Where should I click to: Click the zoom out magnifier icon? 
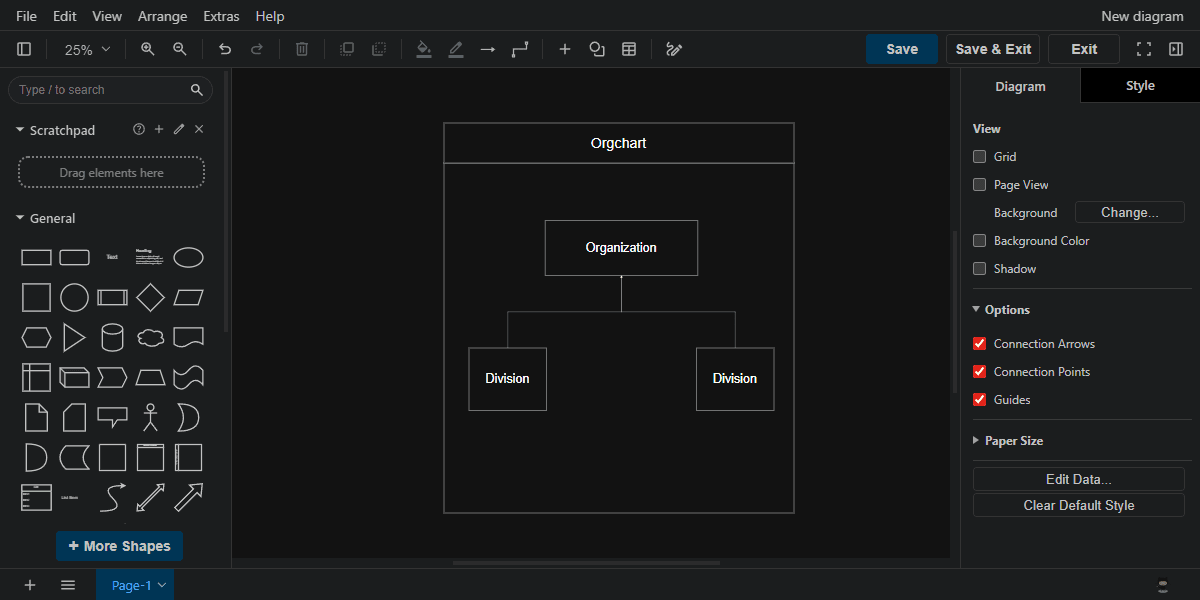180,49
